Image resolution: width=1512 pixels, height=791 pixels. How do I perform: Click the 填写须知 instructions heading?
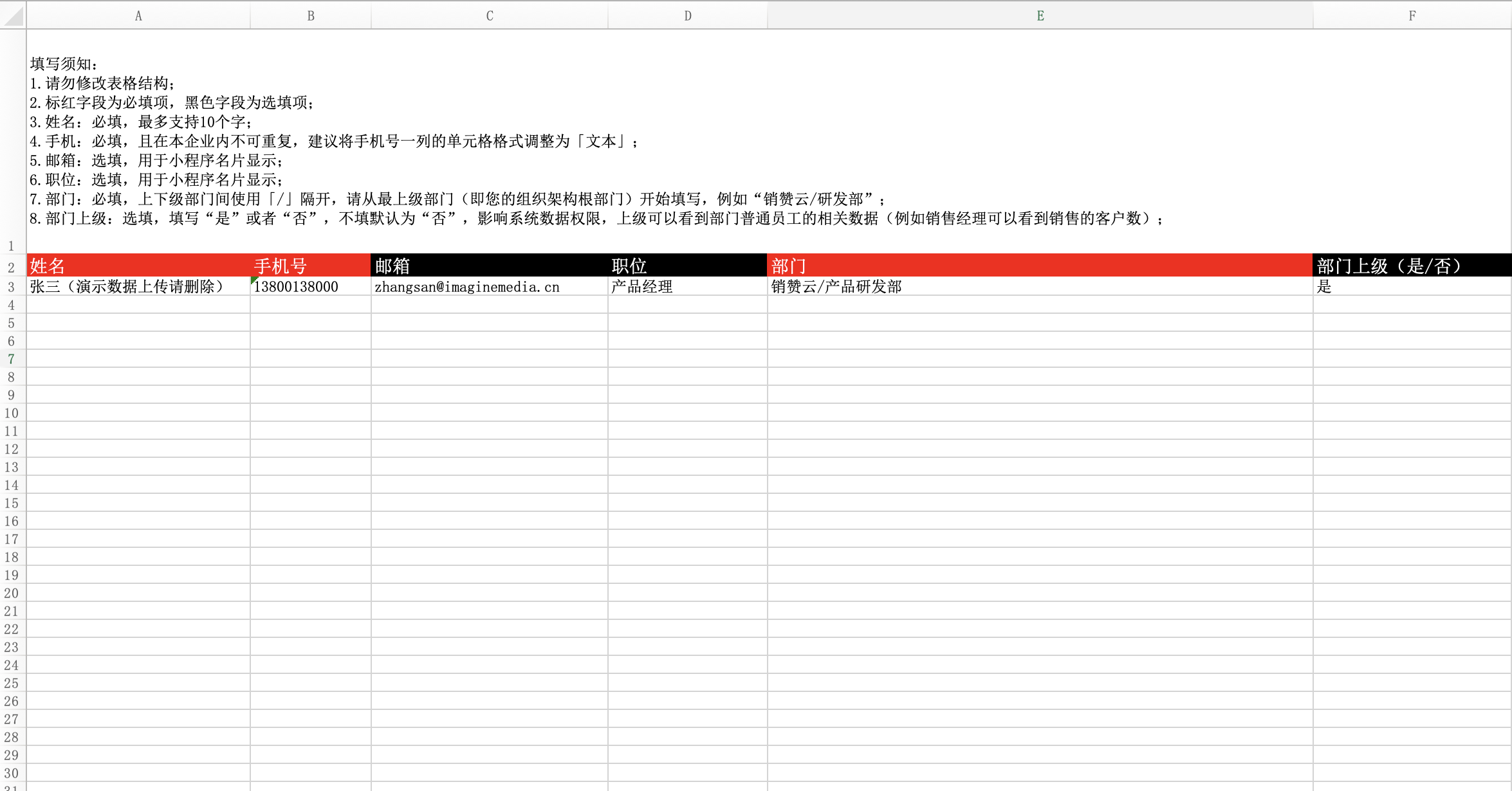point(64,64)
